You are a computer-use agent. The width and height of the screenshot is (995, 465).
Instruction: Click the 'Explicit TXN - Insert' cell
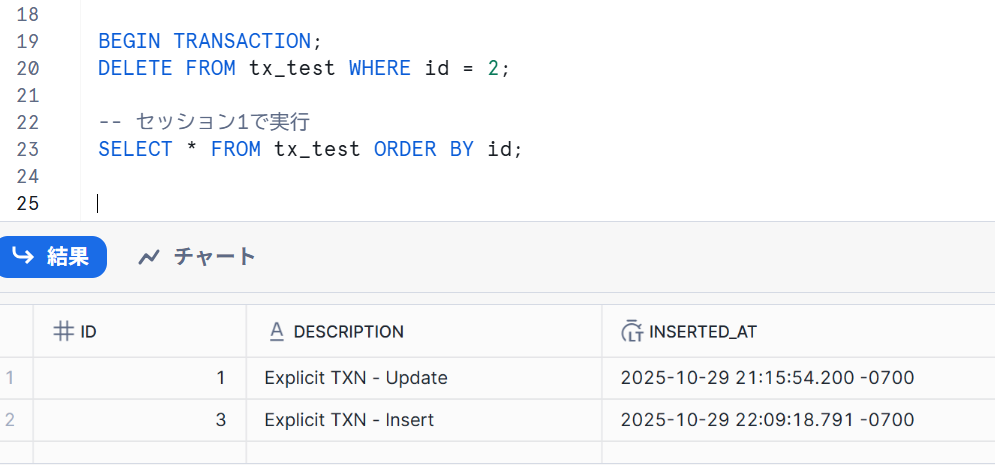coord(349,420)
